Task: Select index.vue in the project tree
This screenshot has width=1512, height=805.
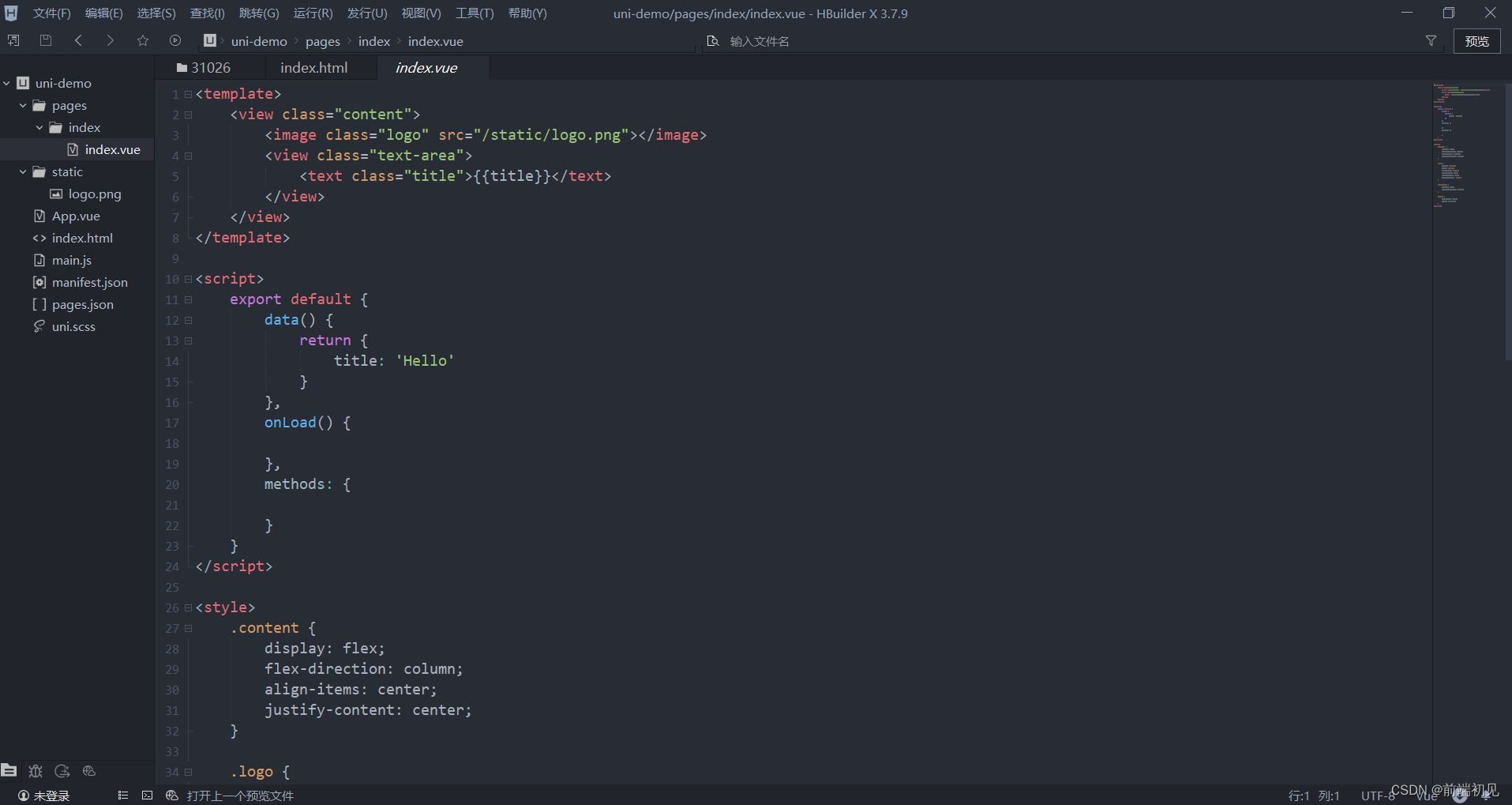Action: [x=77, y=149]
